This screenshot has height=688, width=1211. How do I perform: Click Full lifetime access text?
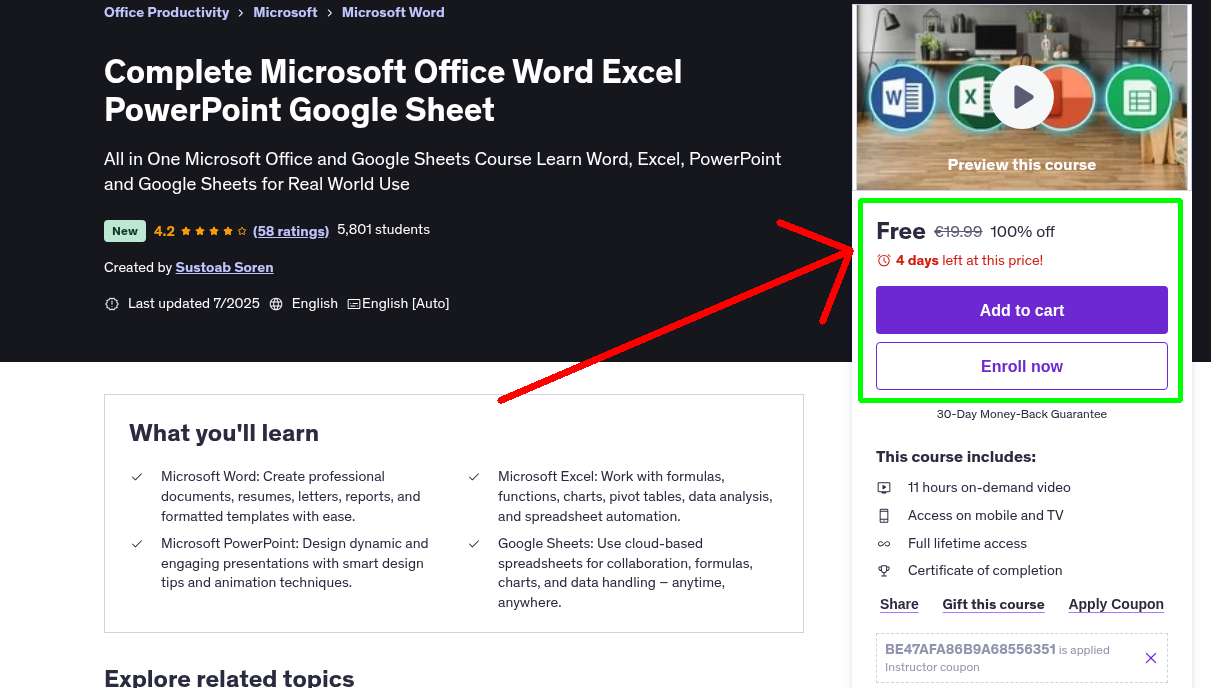pyautogui.click(x=967, y=544)
